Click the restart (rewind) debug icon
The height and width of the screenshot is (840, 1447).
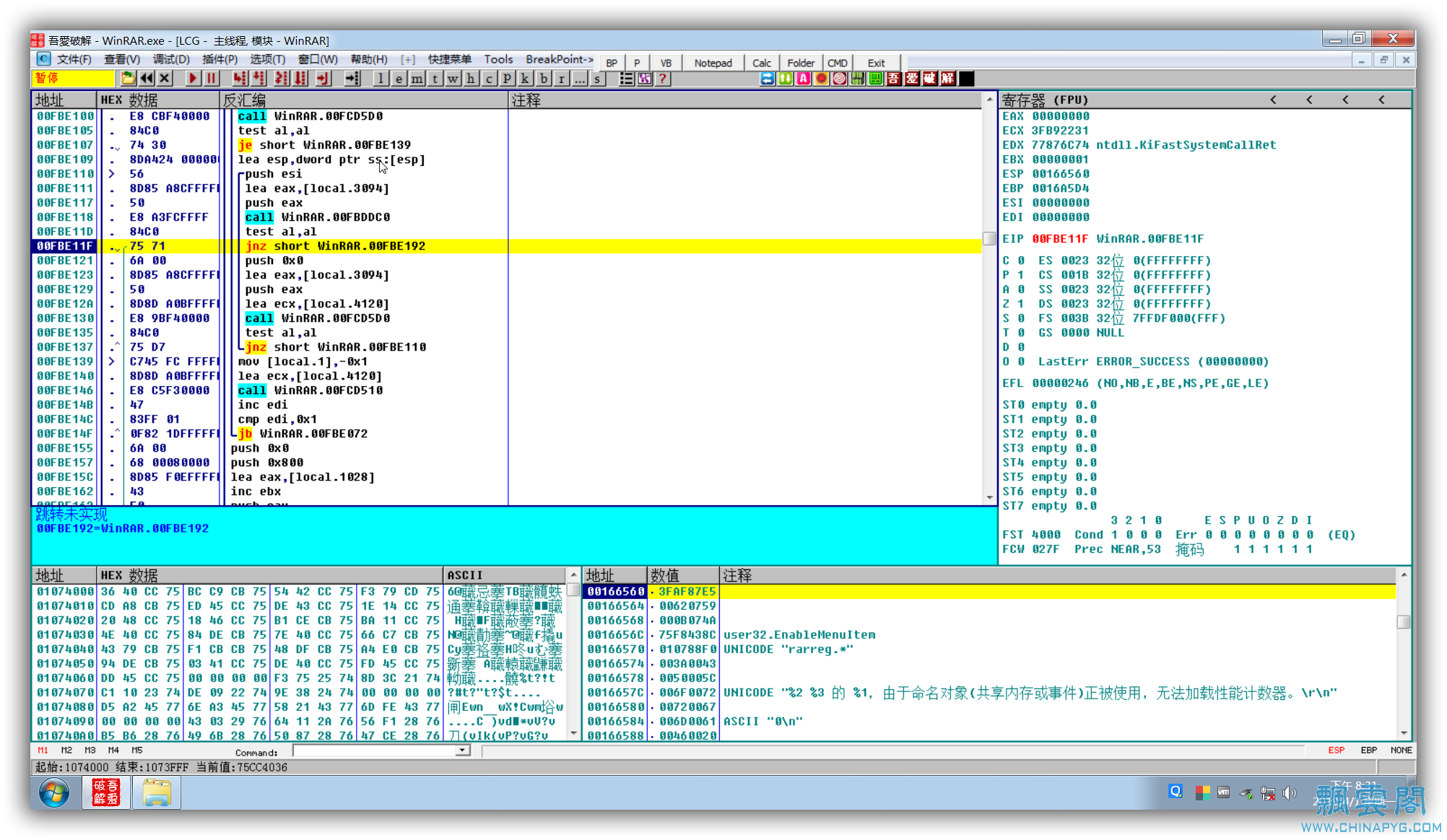(x=147, y=78)
